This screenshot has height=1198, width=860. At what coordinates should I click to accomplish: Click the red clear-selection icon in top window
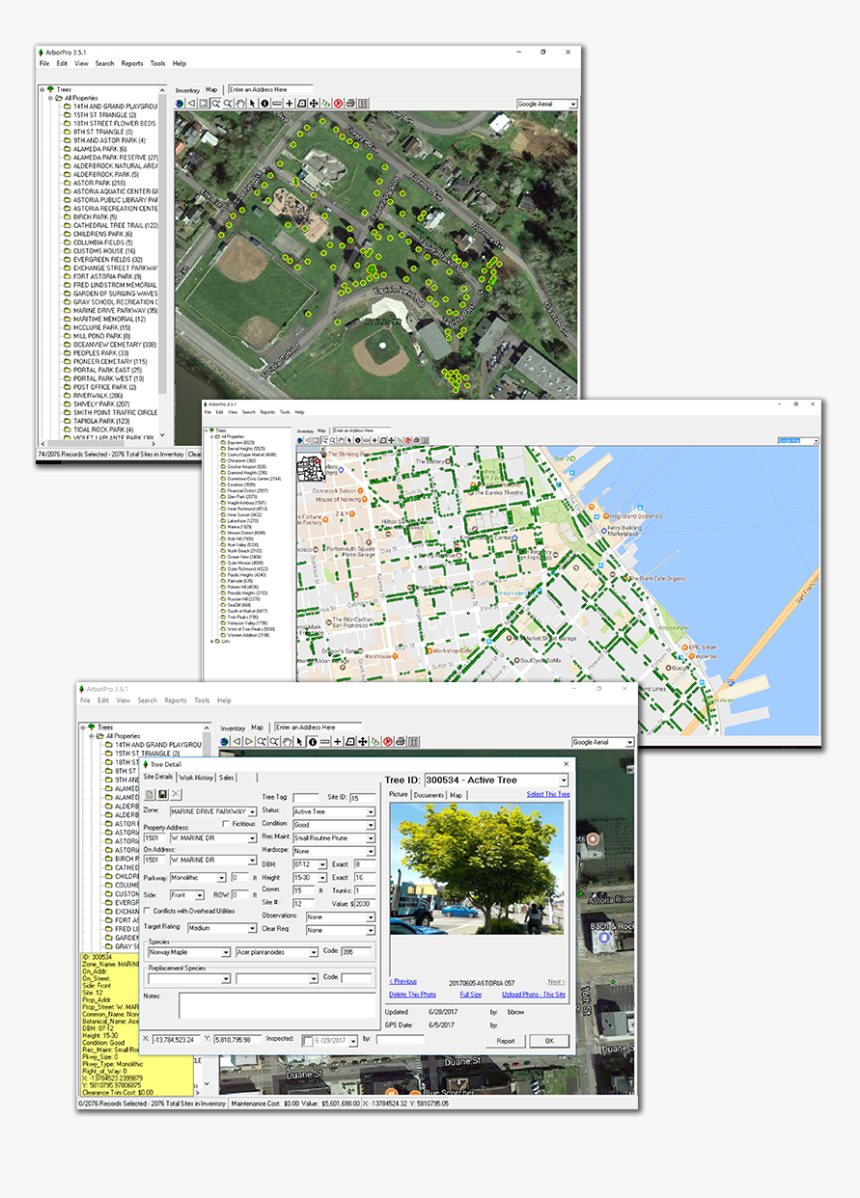tap(338, 103)
